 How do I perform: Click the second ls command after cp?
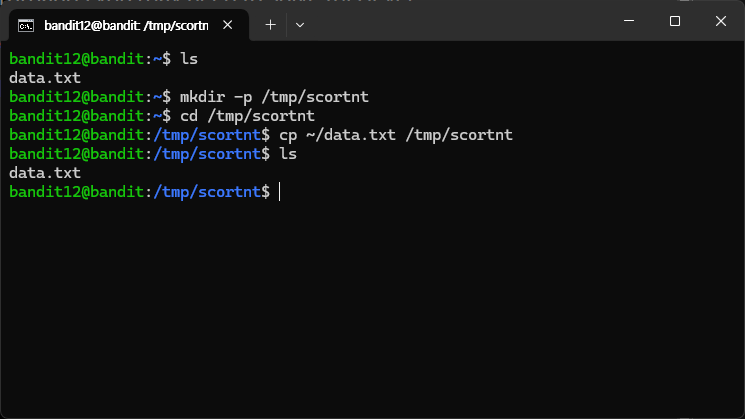(288, 154)
